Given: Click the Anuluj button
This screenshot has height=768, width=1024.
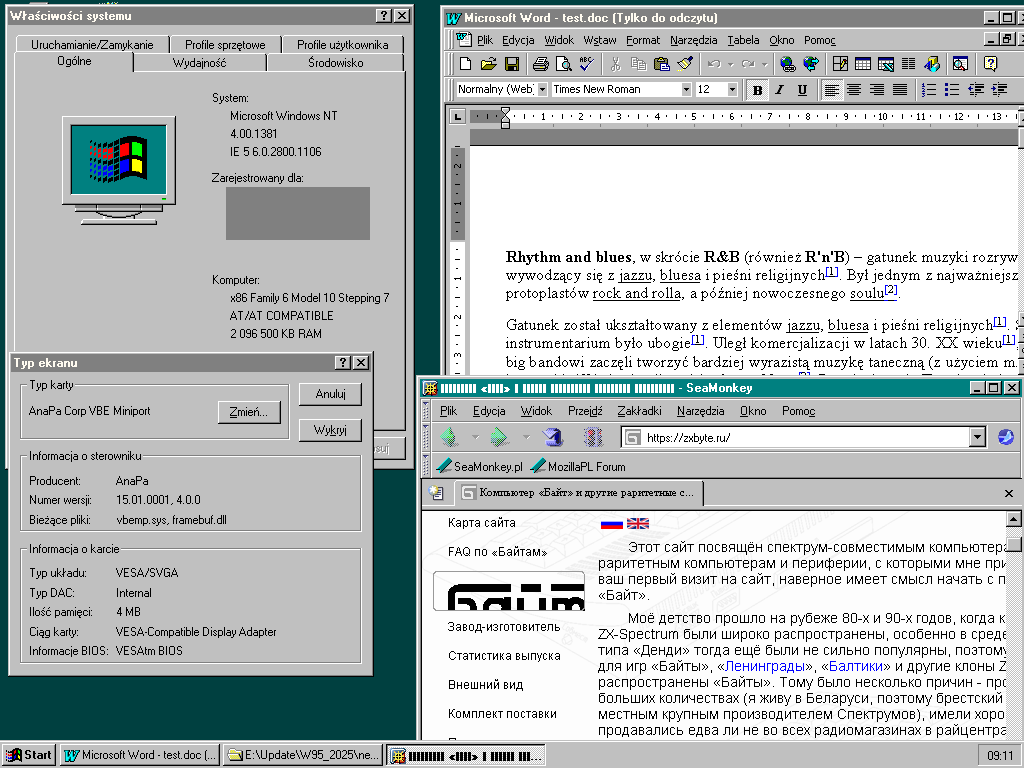Looking at the screenshot, I should point(330,394).
